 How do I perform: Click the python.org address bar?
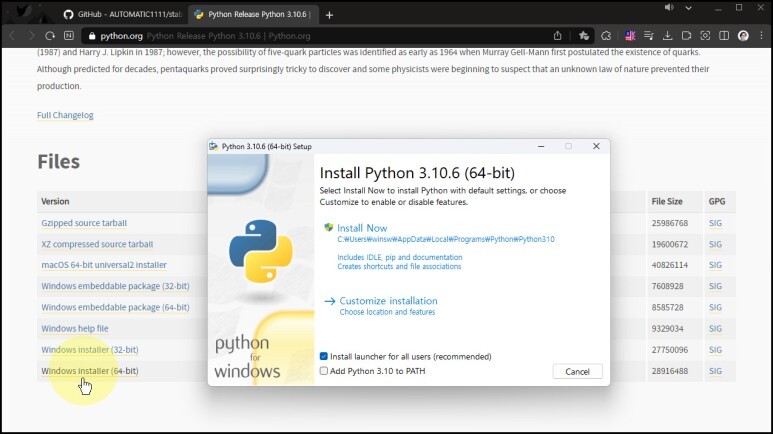coord(316,36)
